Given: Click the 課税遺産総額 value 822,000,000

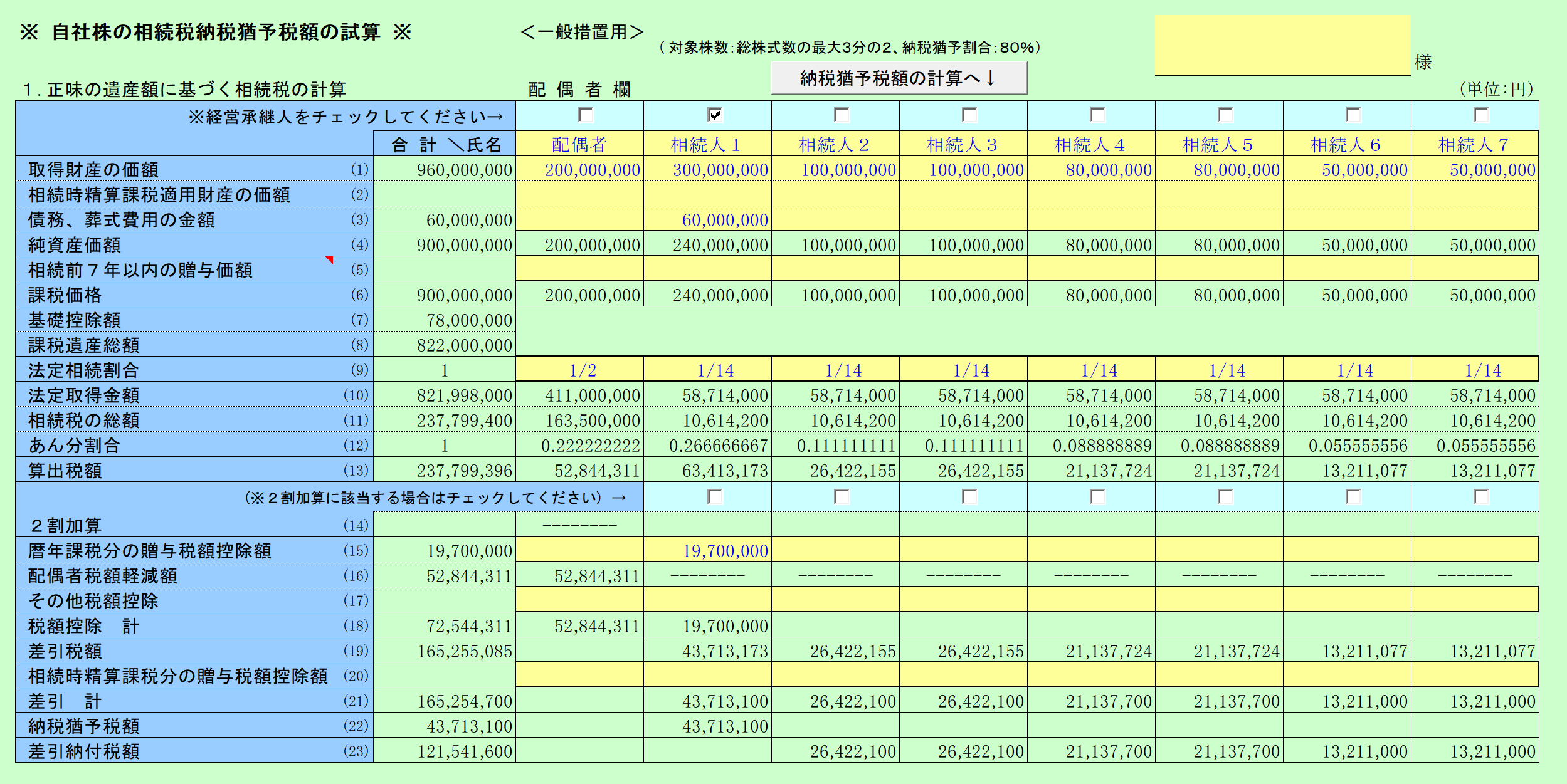Looking at the screenshot, I should (445, 344).
